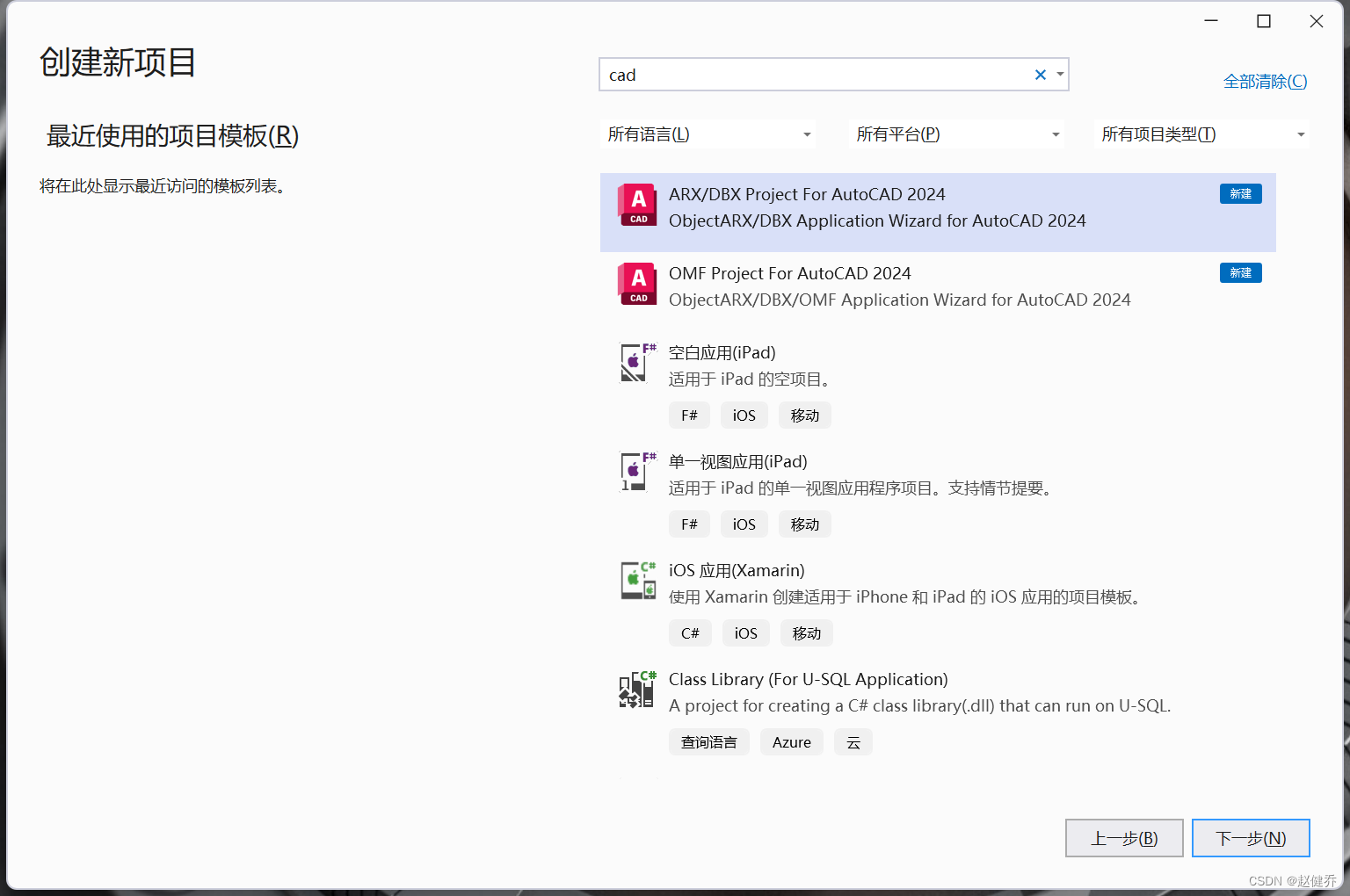Screen dimensions: 1350x896
Task: Open the 所有语言 language filter dropdown
Action: 708,134
